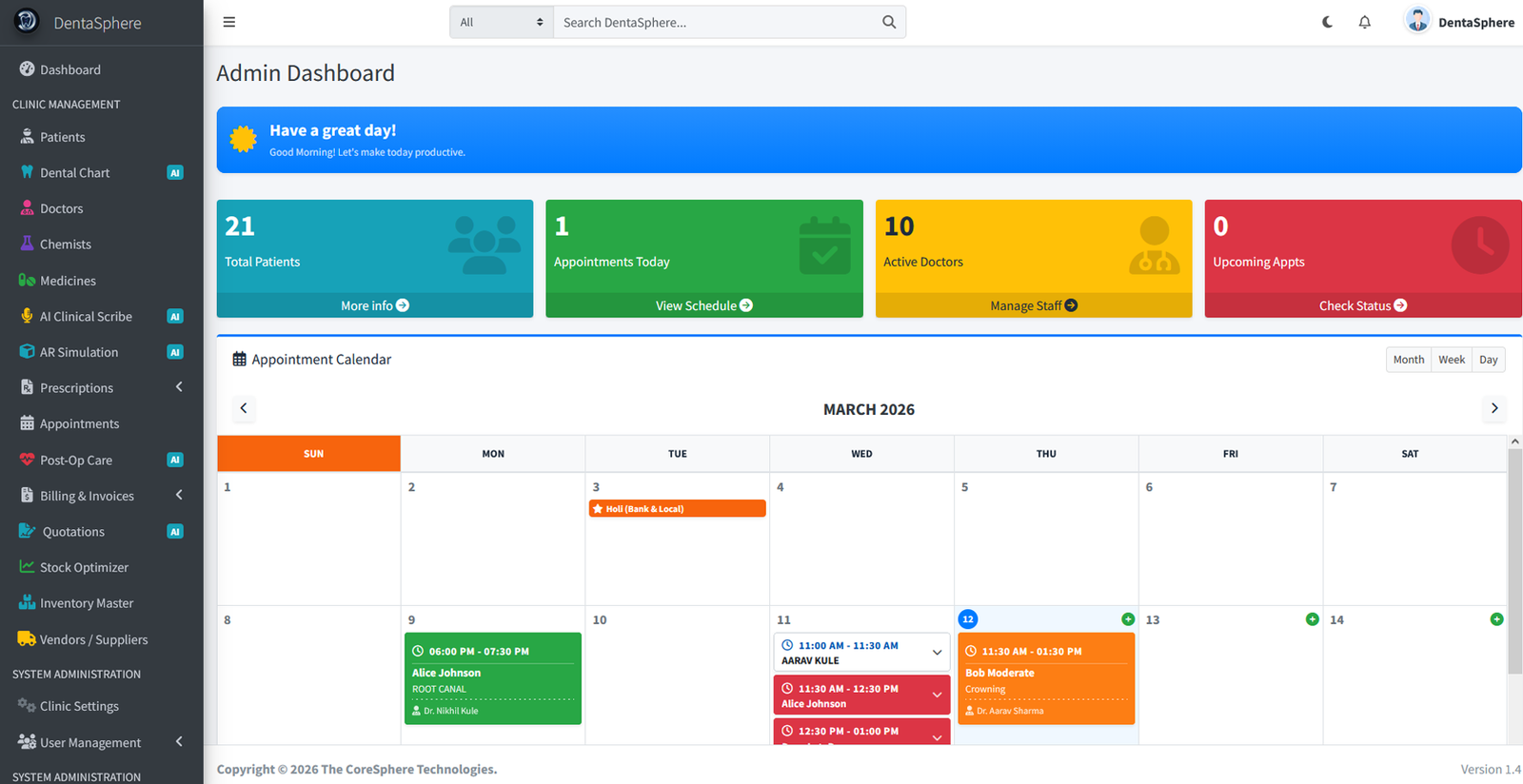Expand Billing & Invoices submenu chevron

179,495
